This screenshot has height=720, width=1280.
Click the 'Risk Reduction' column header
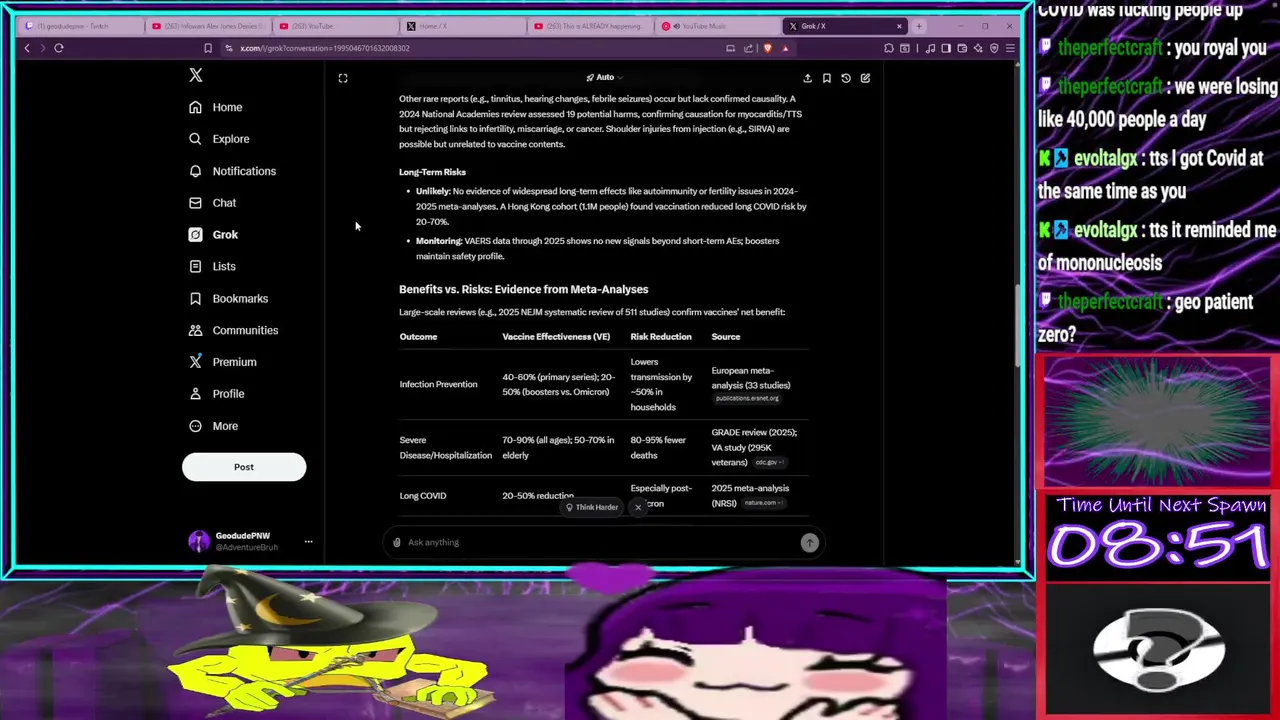pos(660,337)
